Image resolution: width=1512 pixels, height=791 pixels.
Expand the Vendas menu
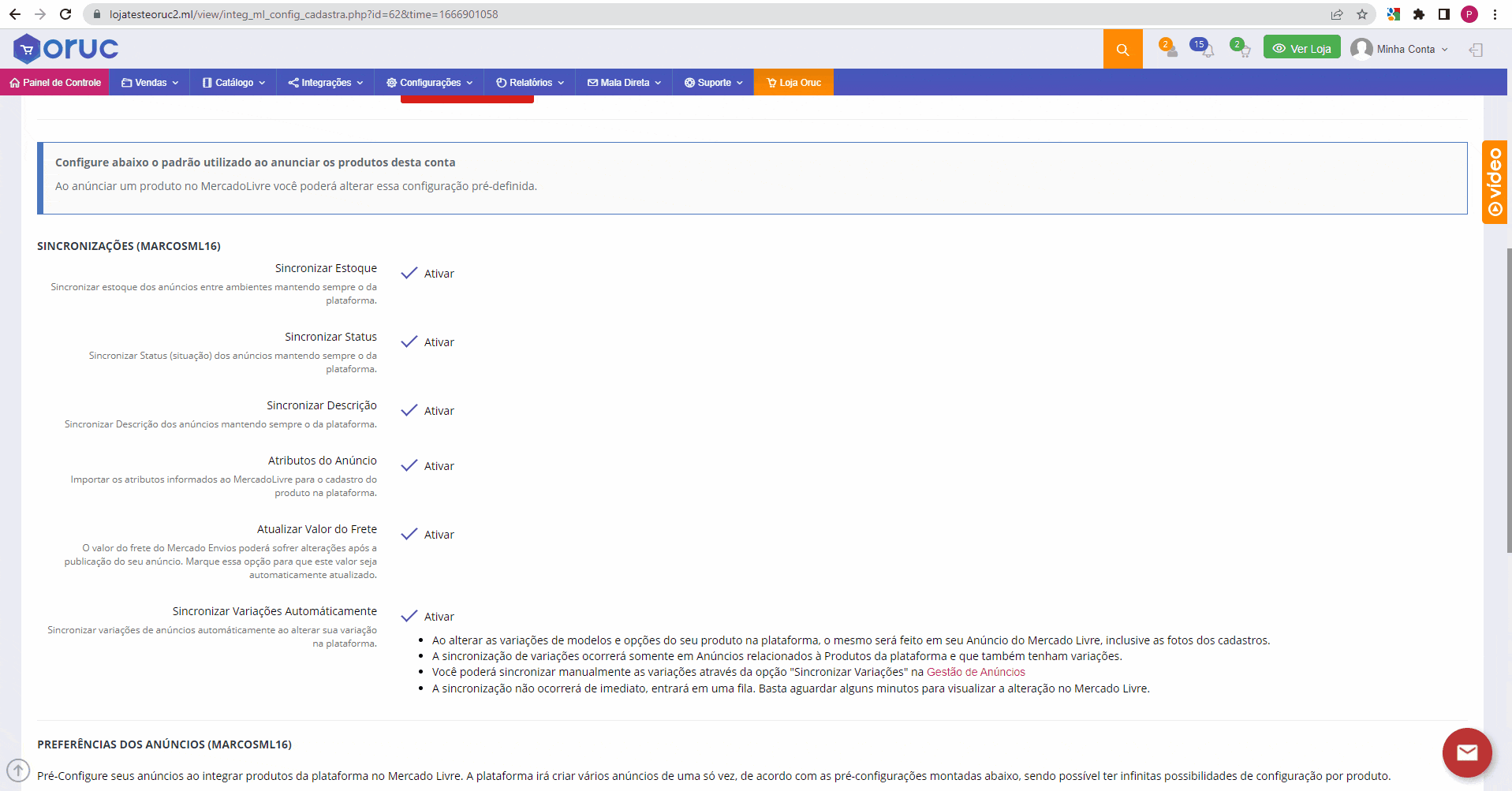(x=150, y=82)
